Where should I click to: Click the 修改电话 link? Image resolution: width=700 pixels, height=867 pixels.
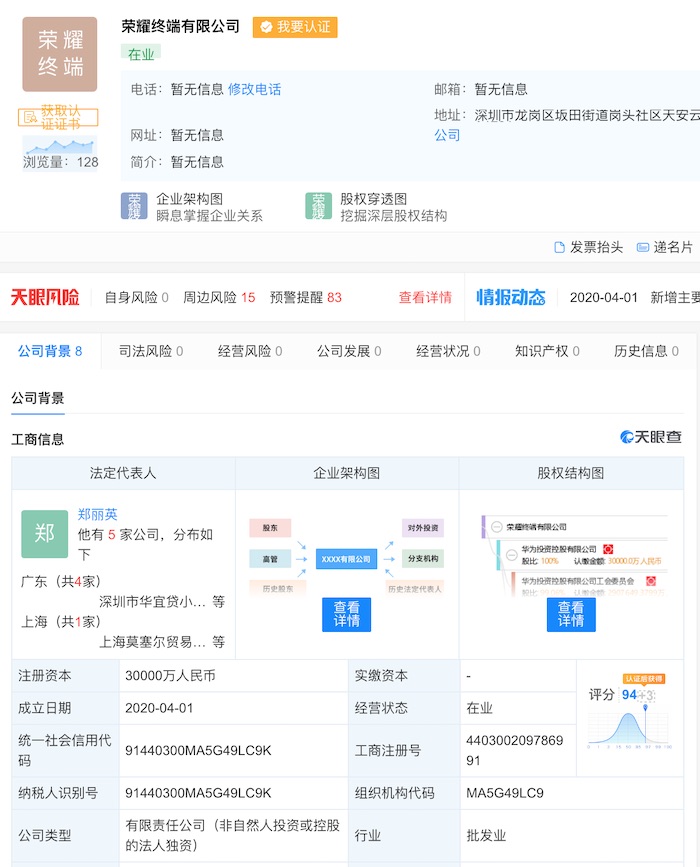click(x=254, y=89)
